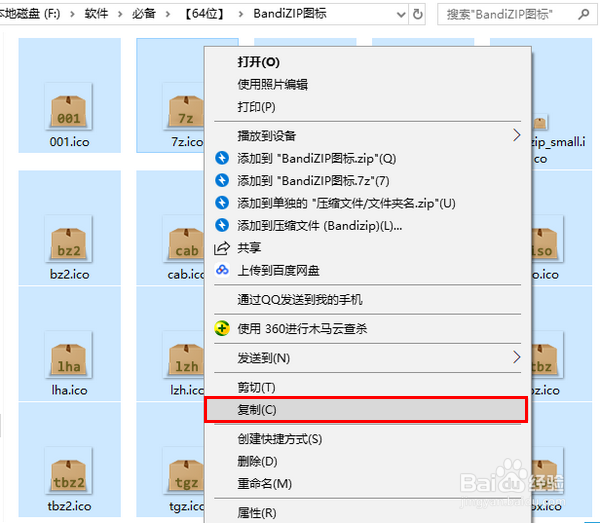Expand chevron after 本地磁盘 (F:) breadcrumb
This screenshot has width=600, height=523.
(x=72, y=14)
